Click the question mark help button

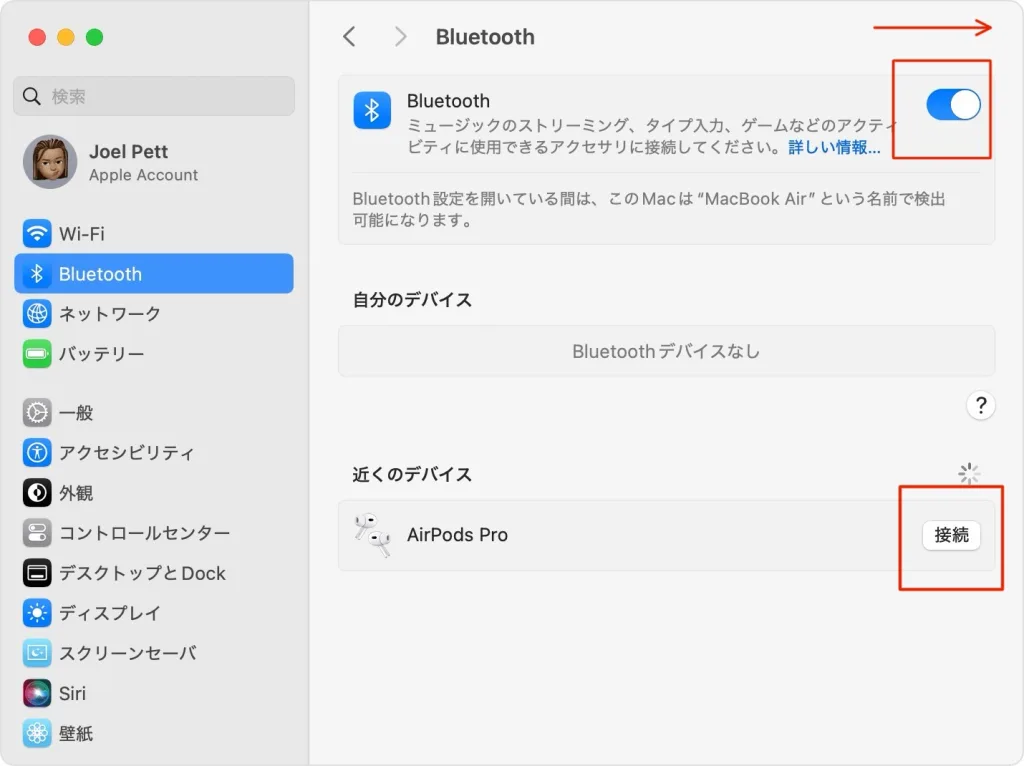[x=980, y=406]
